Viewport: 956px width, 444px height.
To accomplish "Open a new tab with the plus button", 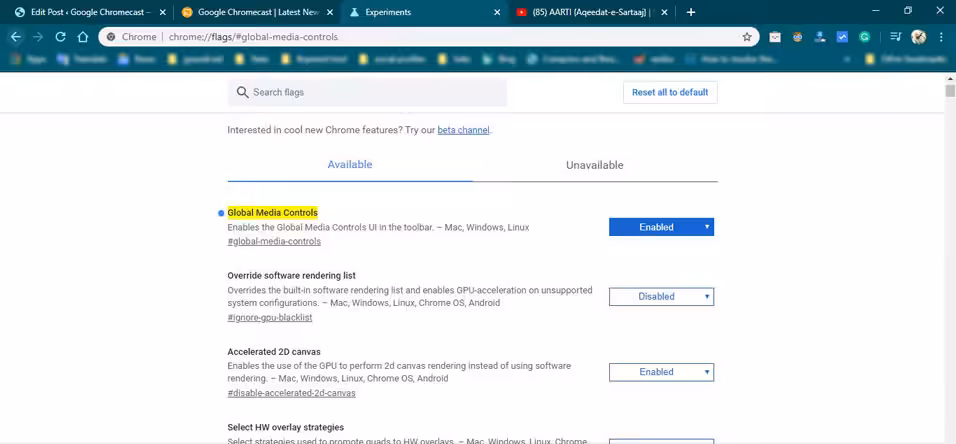I will point(691,12).
